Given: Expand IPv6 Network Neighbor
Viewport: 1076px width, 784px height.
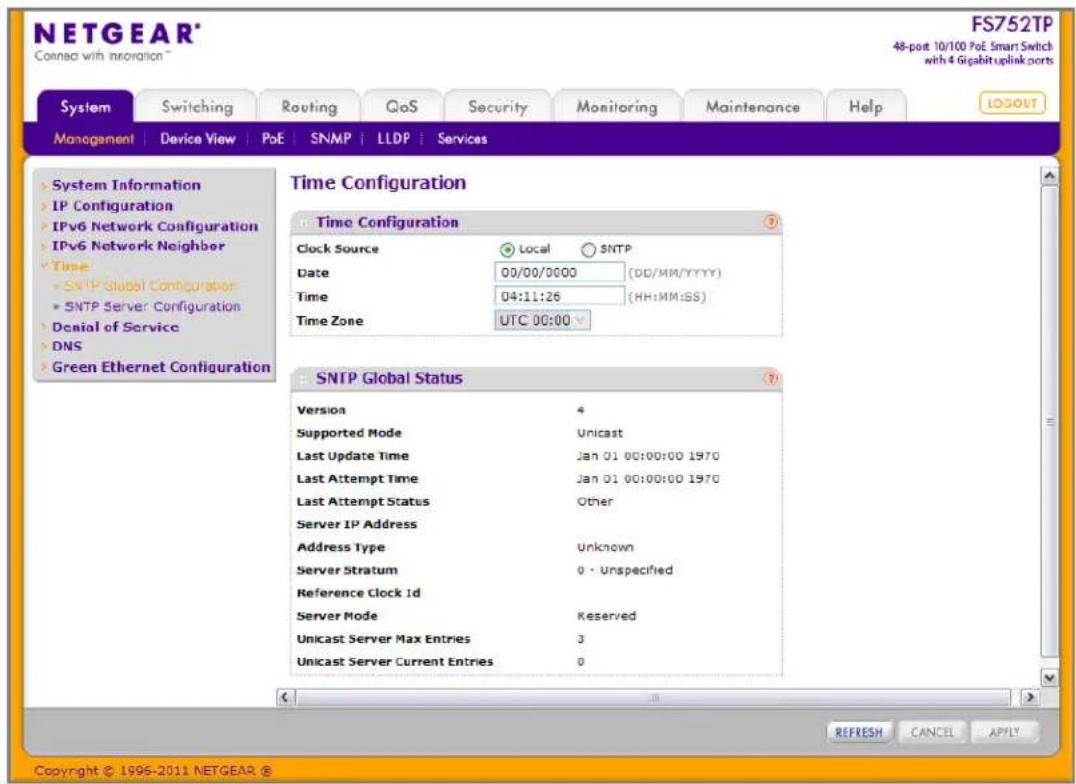Looking at the screenshot, I should [x=139, y=246].
